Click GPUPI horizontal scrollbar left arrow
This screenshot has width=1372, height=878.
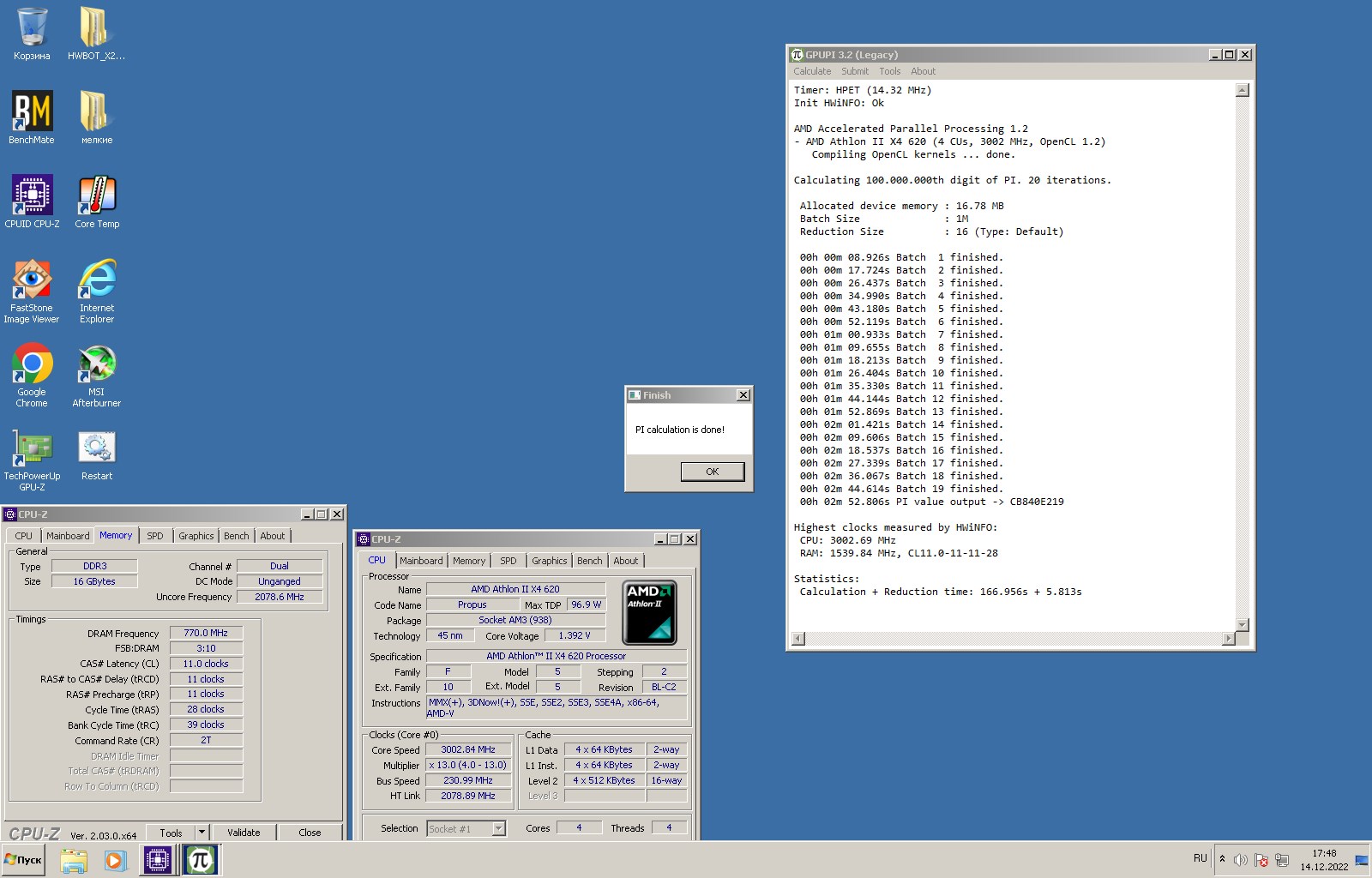798,639
